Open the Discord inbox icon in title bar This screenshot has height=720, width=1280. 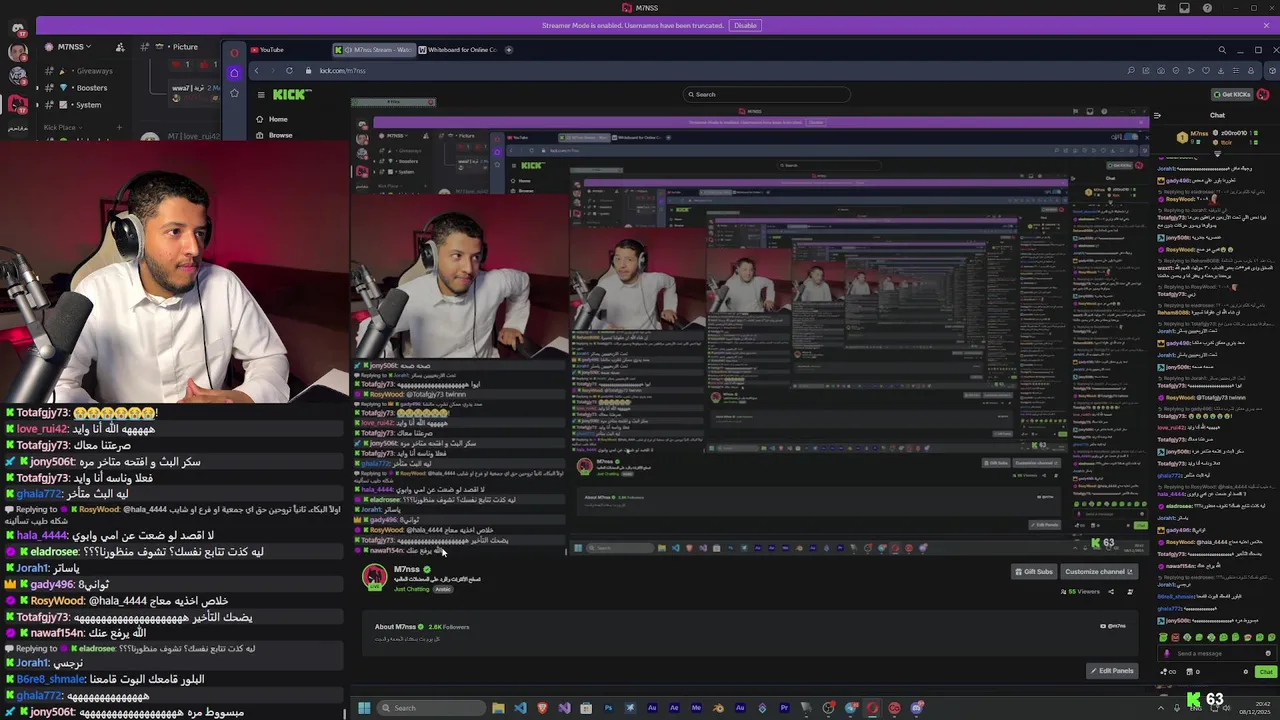coord(1184,8)
